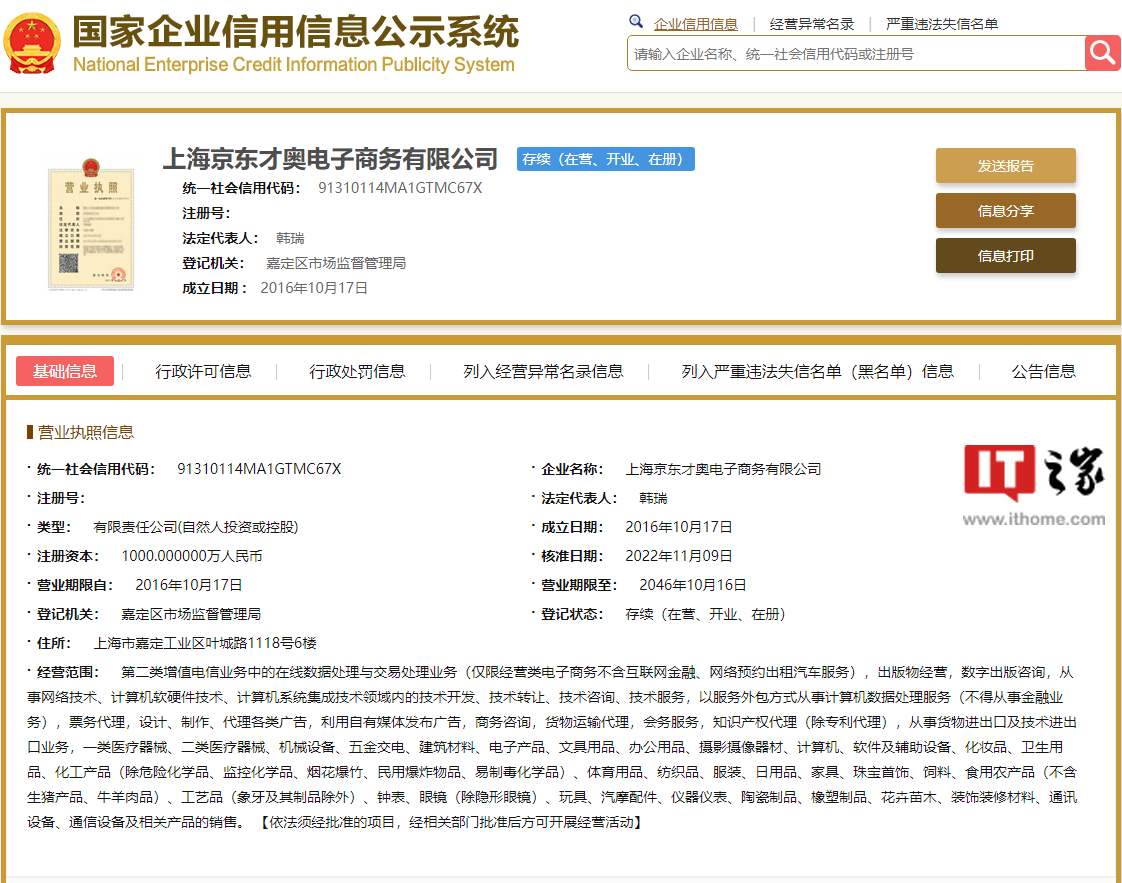This screenshot has height=883, width=1122.
Task: Click the 类型 value 有限责任公司(自然人投资或控股)
Action: pos(195,527)
